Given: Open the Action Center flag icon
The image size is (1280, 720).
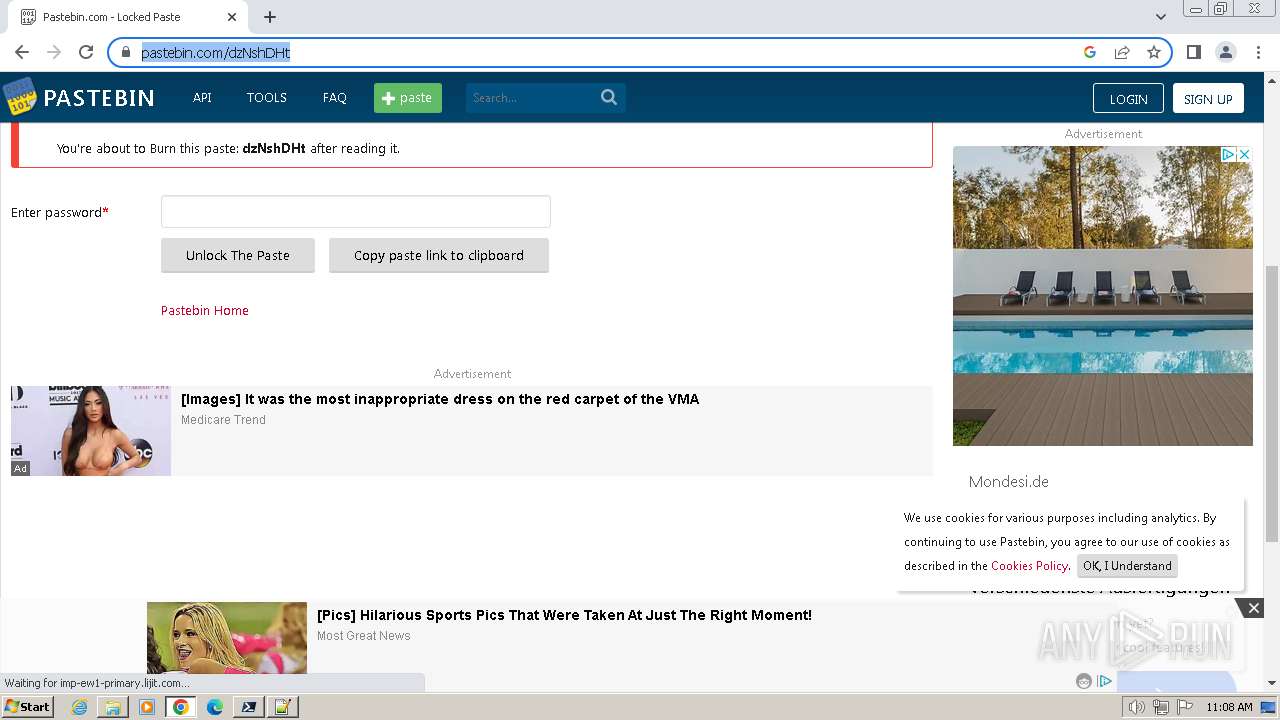Looking at the screenshot, I should click(1185, 707).
